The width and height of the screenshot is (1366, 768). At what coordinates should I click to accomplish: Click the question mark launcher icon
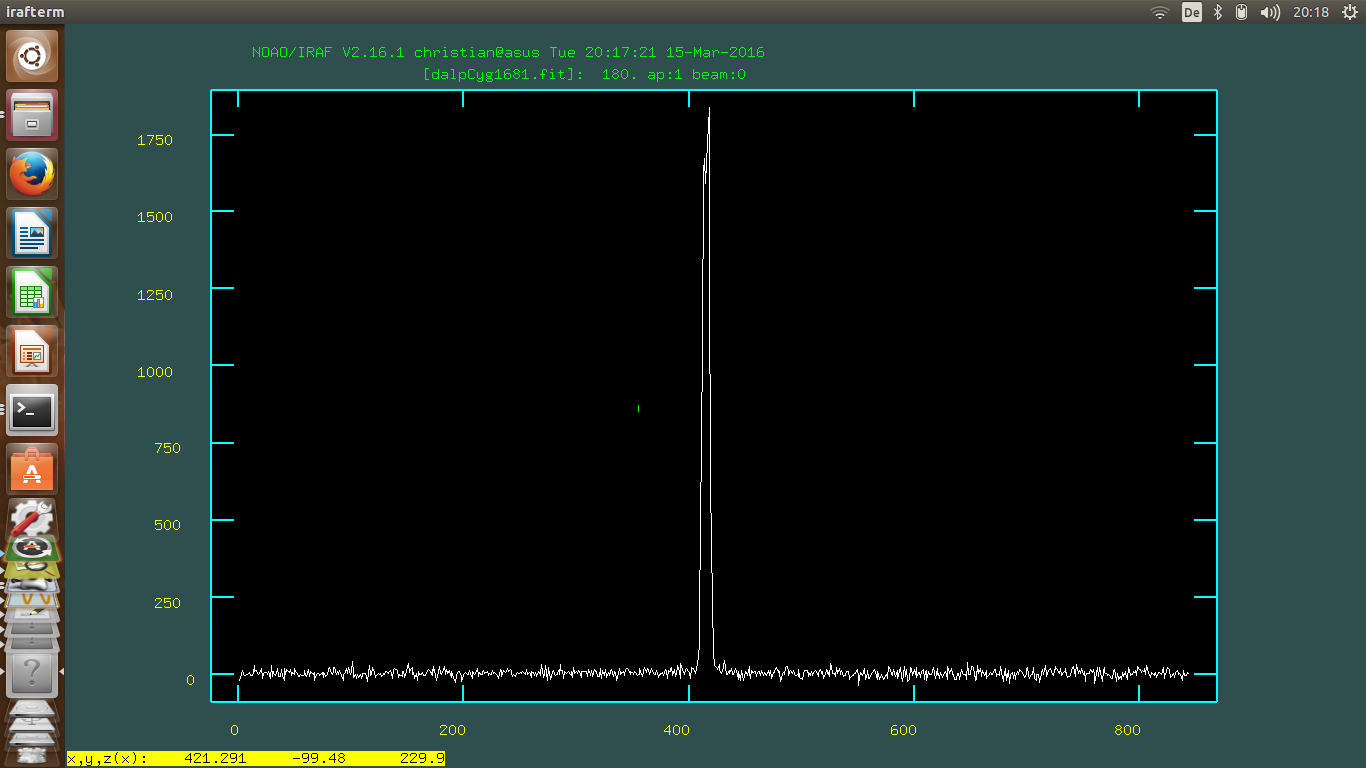pos(32,670)
